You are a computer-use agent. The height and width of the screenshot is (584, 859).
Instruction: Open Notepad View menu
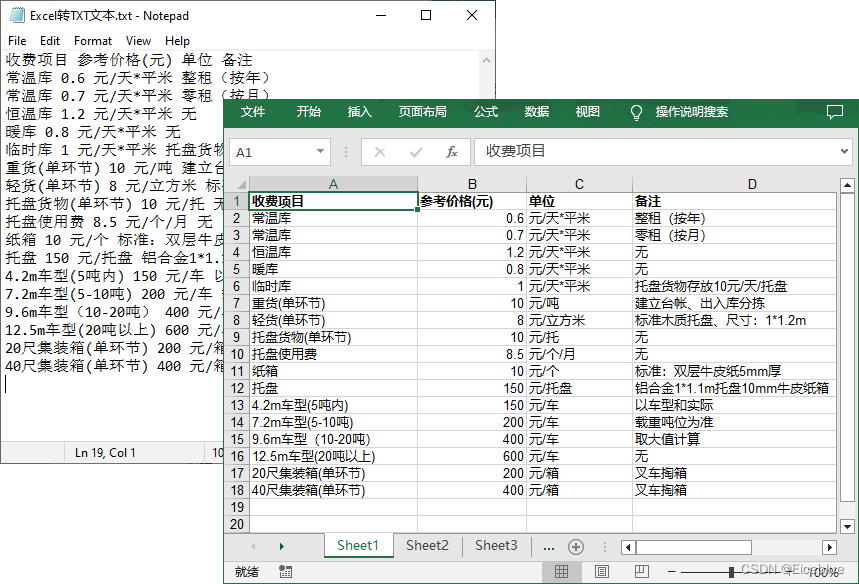(138, 41)
